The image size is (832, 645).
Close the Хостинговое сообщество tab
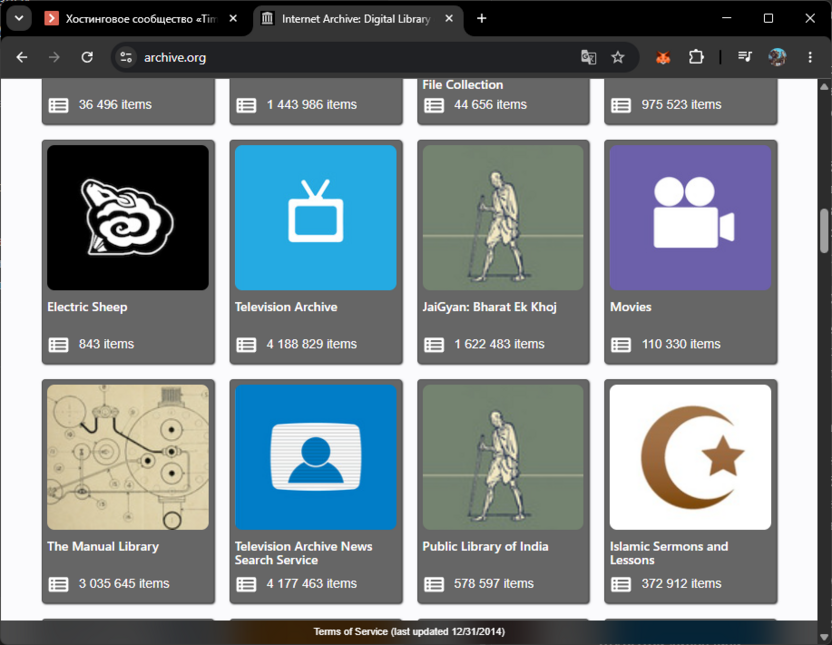[x=233, y=19]
